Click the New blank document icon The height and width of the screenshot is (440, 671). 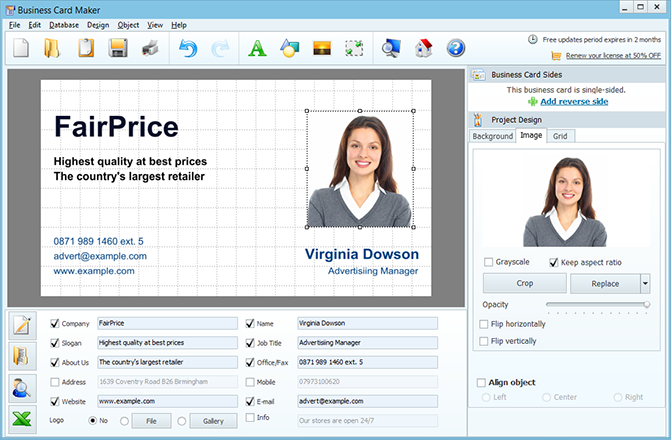click(x=21, y=48)
